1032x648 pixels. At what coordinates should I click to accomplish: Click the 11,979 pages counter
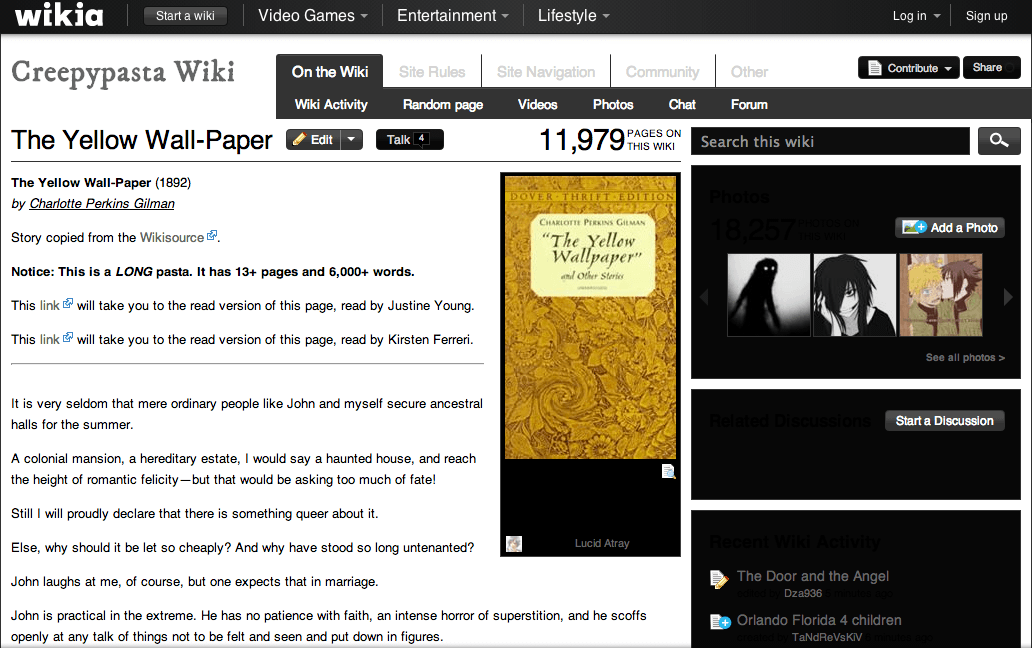coord(610,139)
